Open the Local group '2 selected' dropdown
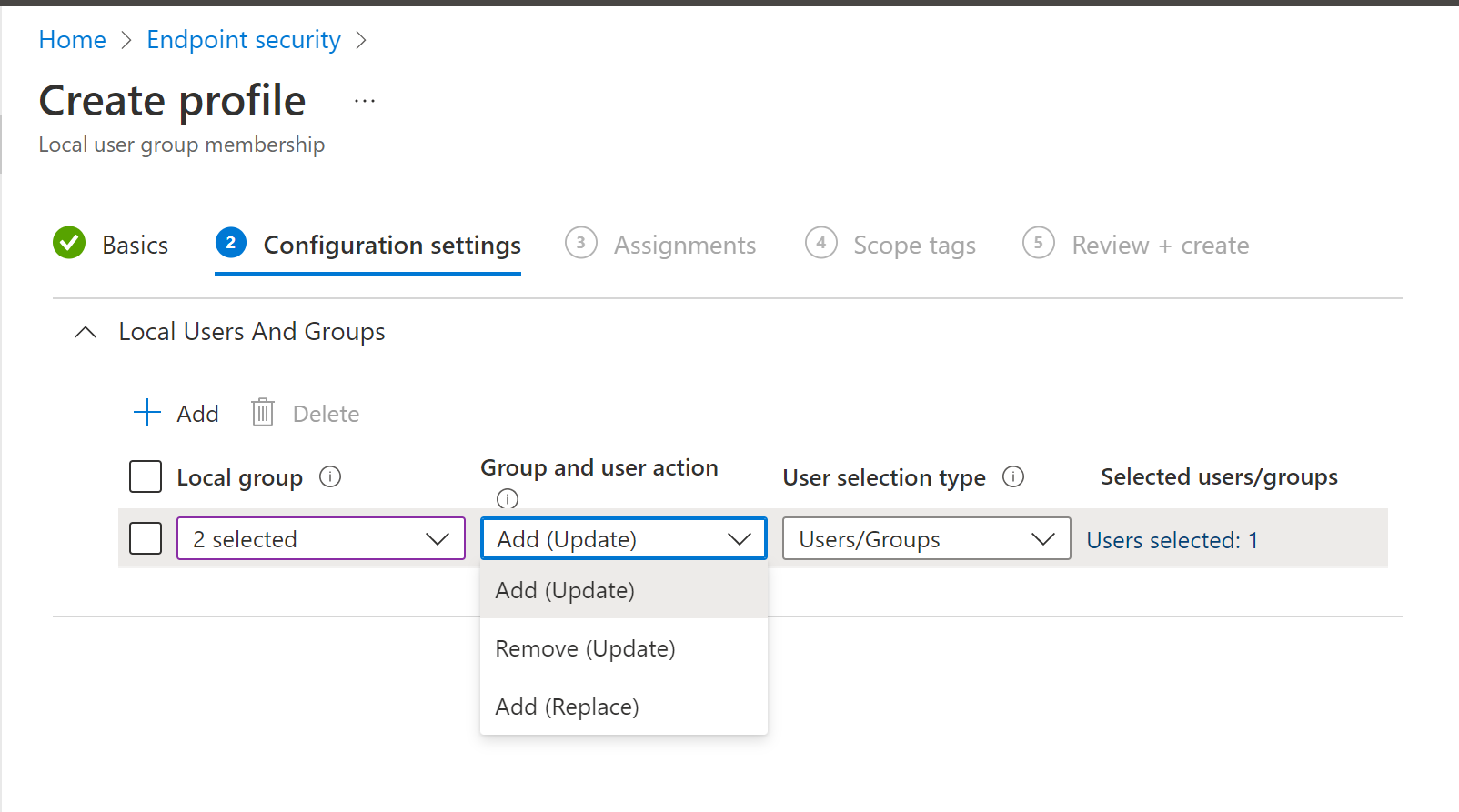This screenshot has width=1459, height=812. tap(321, 538)
